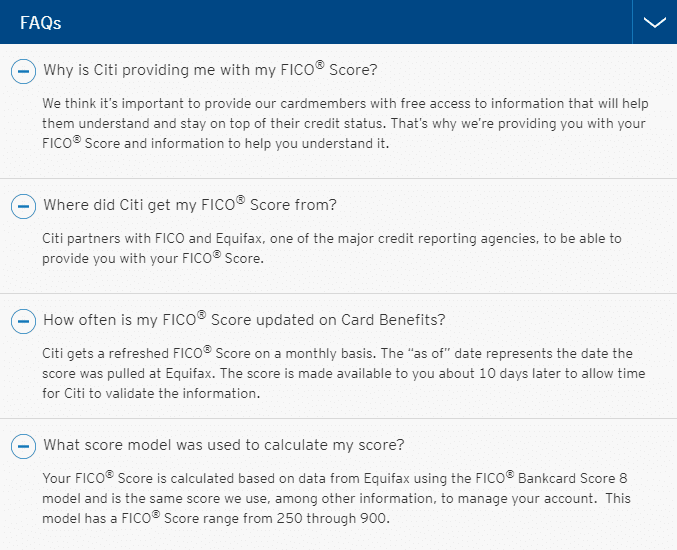
Task: Collapse the FAQs section with the header chevron
Action: pos(655,22)
